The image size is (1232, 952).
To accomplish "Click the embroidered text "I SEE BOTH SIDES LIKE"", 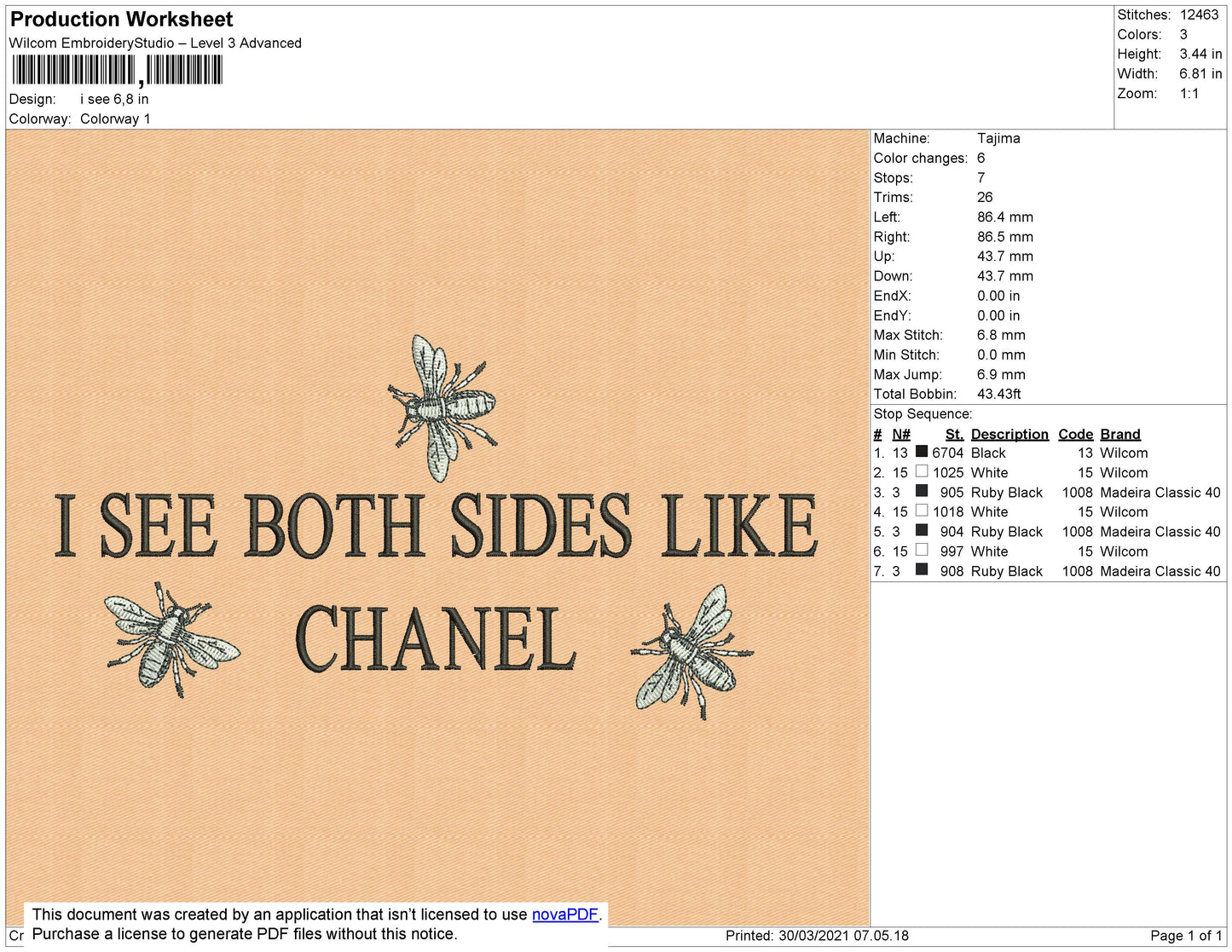I will (x=436, y=525).
